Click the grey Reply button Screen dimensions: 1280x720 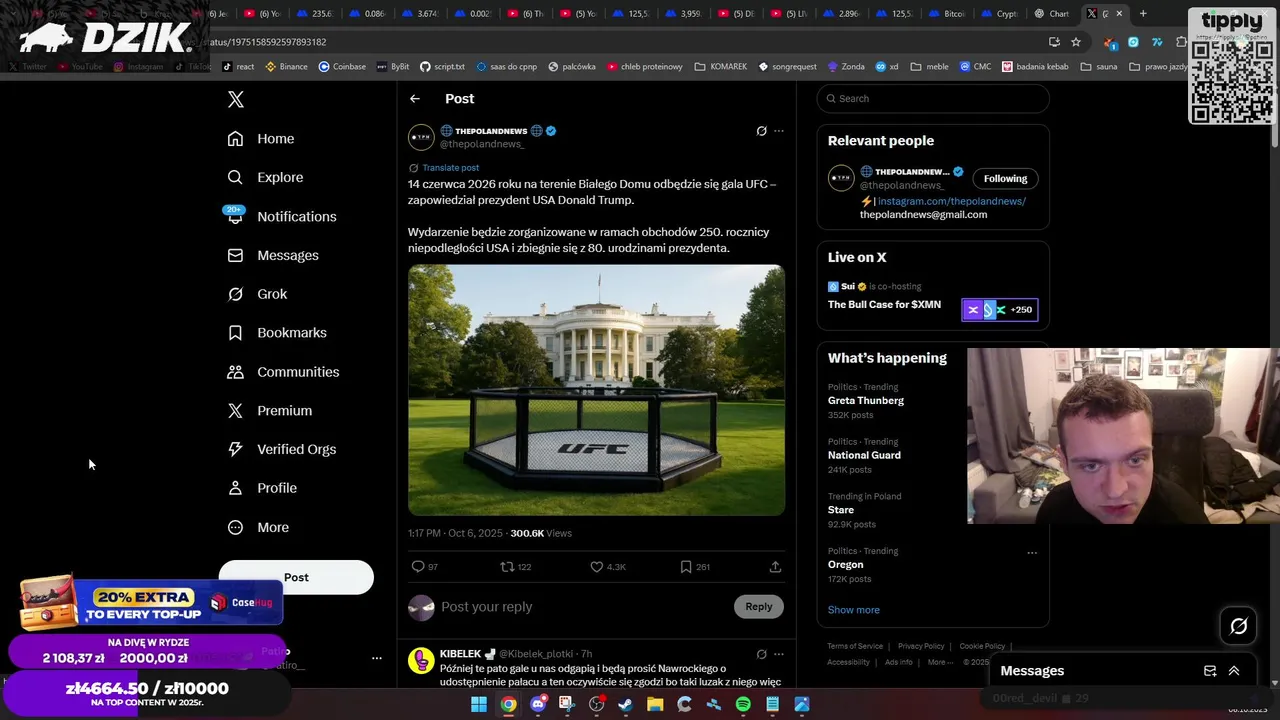tap(759, 606)
